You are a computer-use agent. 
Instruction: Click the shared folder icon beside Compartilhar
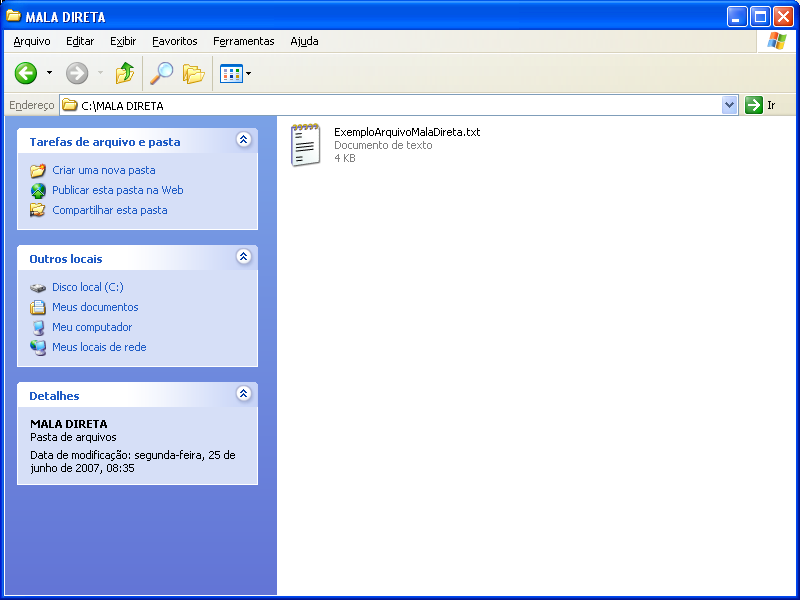click(x=38, y=210)
